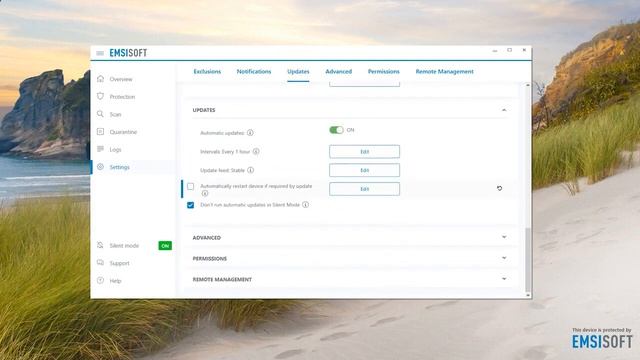Close the Emsisoft window
This screenshot has width=640, height=360.
tap(524, 50)
